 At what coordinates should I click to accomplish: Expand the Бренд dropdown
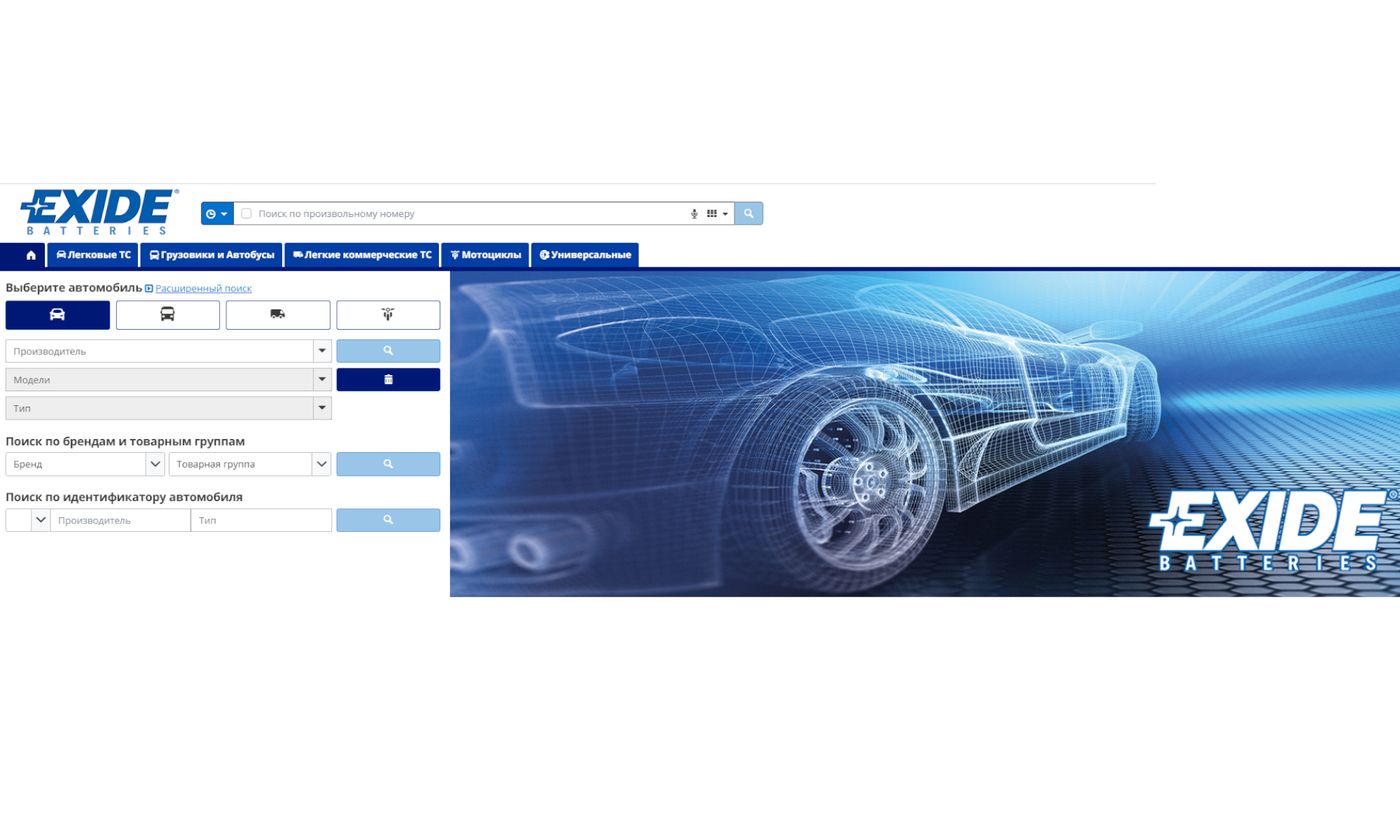coord(155,464)
